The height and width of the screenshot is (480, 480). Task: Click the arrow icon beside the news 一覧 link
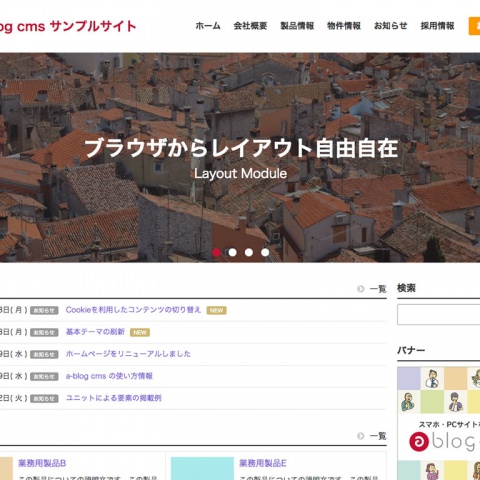pyautogui.click(x=360, y=289)
